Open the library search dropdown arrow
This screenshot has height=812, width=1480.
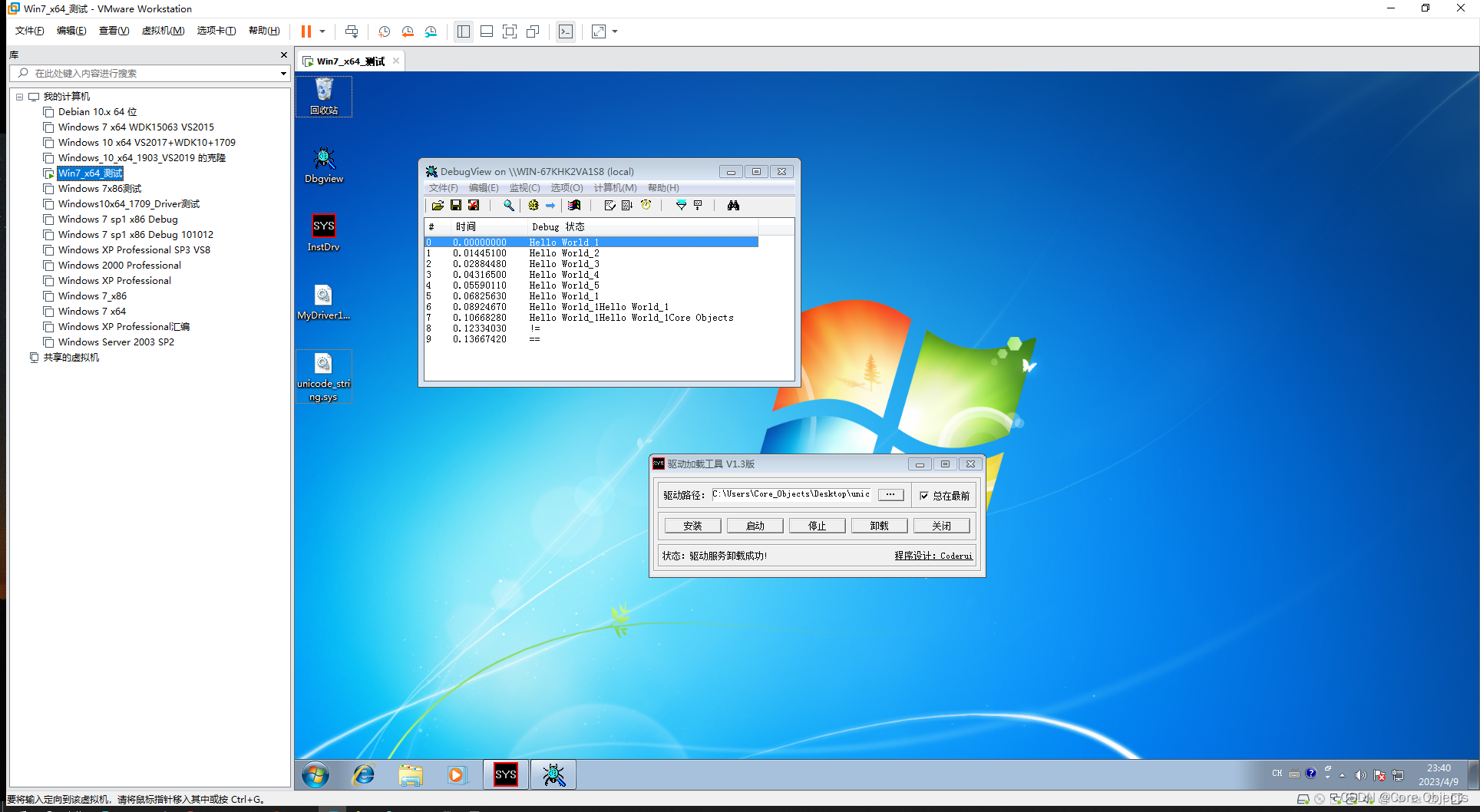[283, 73]
